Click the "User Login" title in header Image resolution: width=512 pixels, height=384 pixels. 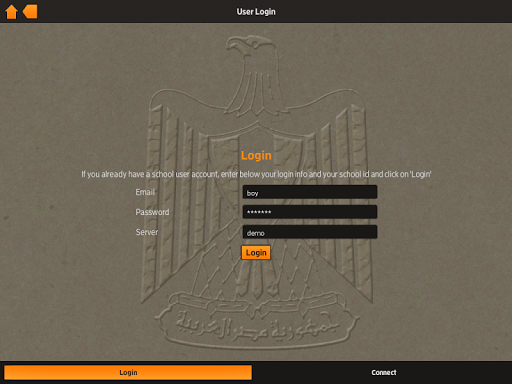(x=256, y=12)
